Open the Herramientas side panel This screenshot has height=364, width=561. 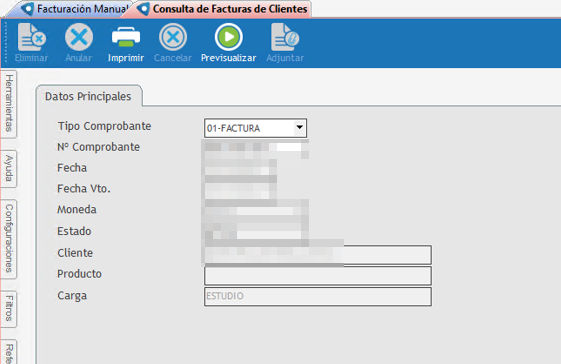[9, 104]
